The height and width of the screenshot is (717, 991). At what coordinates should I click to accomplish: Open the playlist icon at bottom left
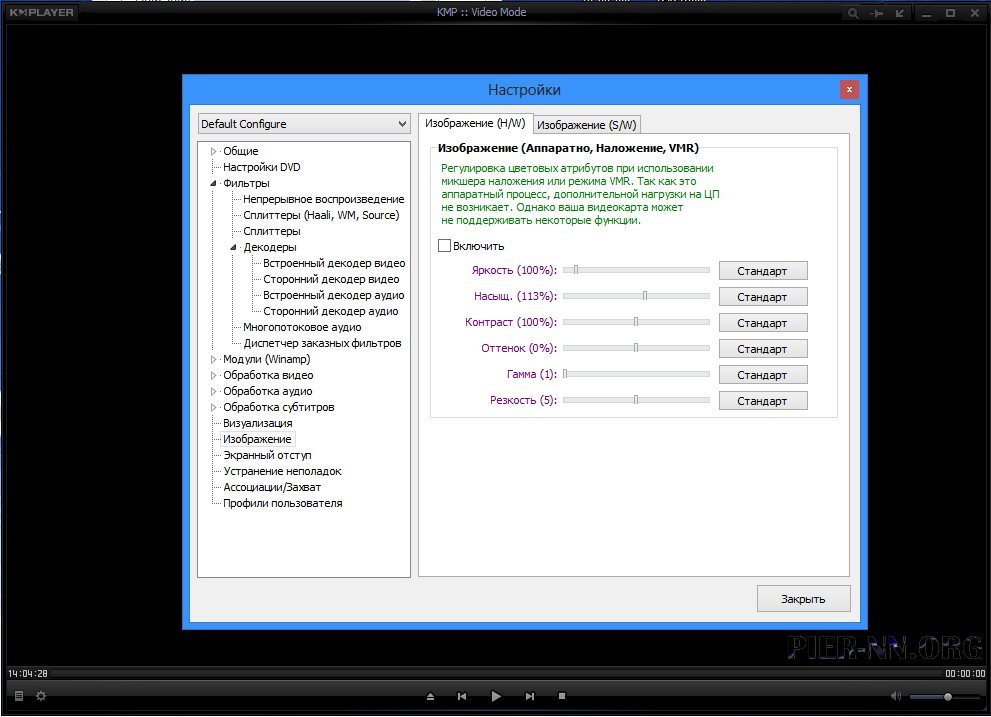[x=19, y=696]
